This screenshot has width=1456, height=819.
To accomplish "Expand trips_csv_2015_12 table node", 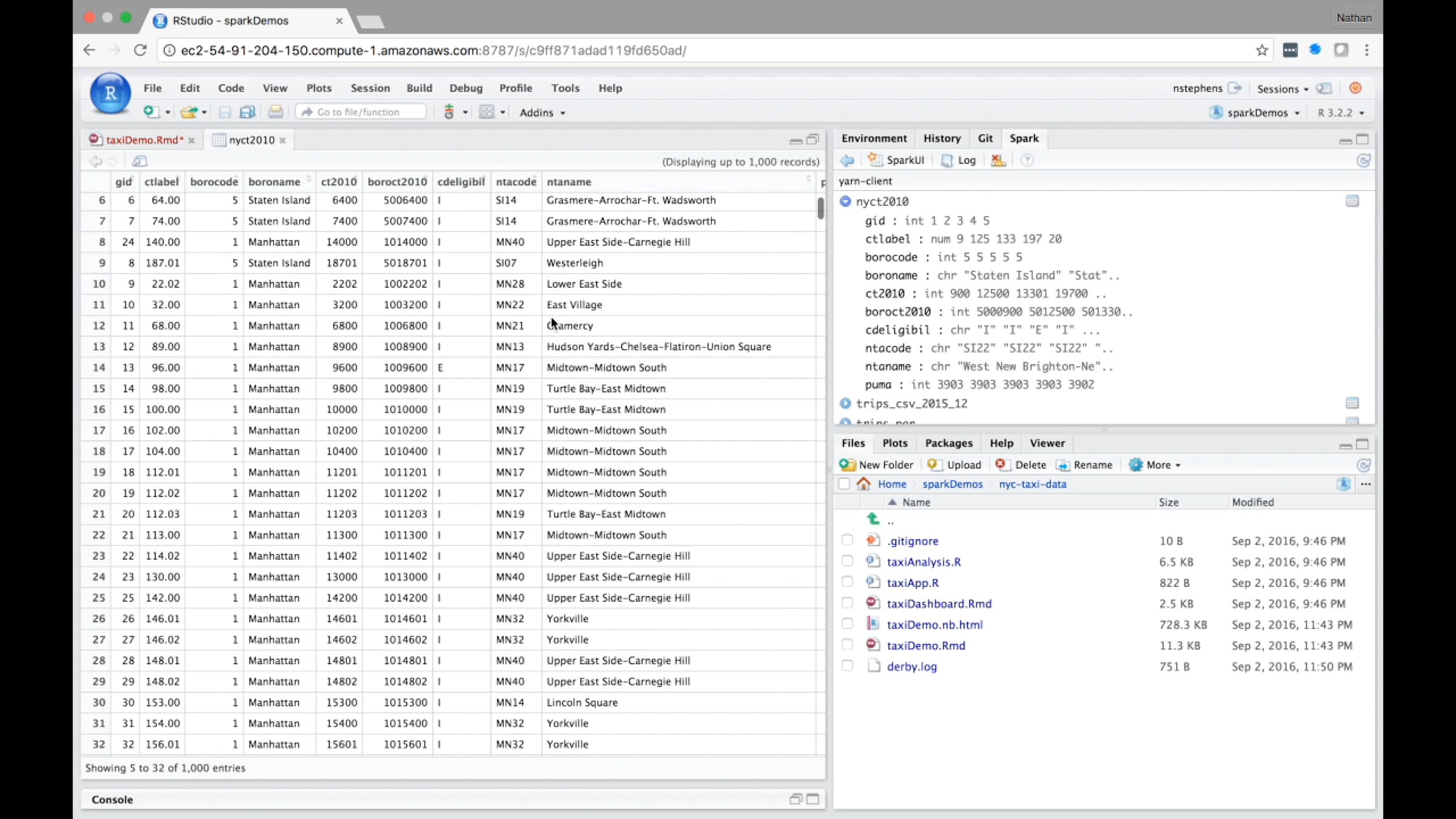I will pyautogui.click(x=845, y=403).
